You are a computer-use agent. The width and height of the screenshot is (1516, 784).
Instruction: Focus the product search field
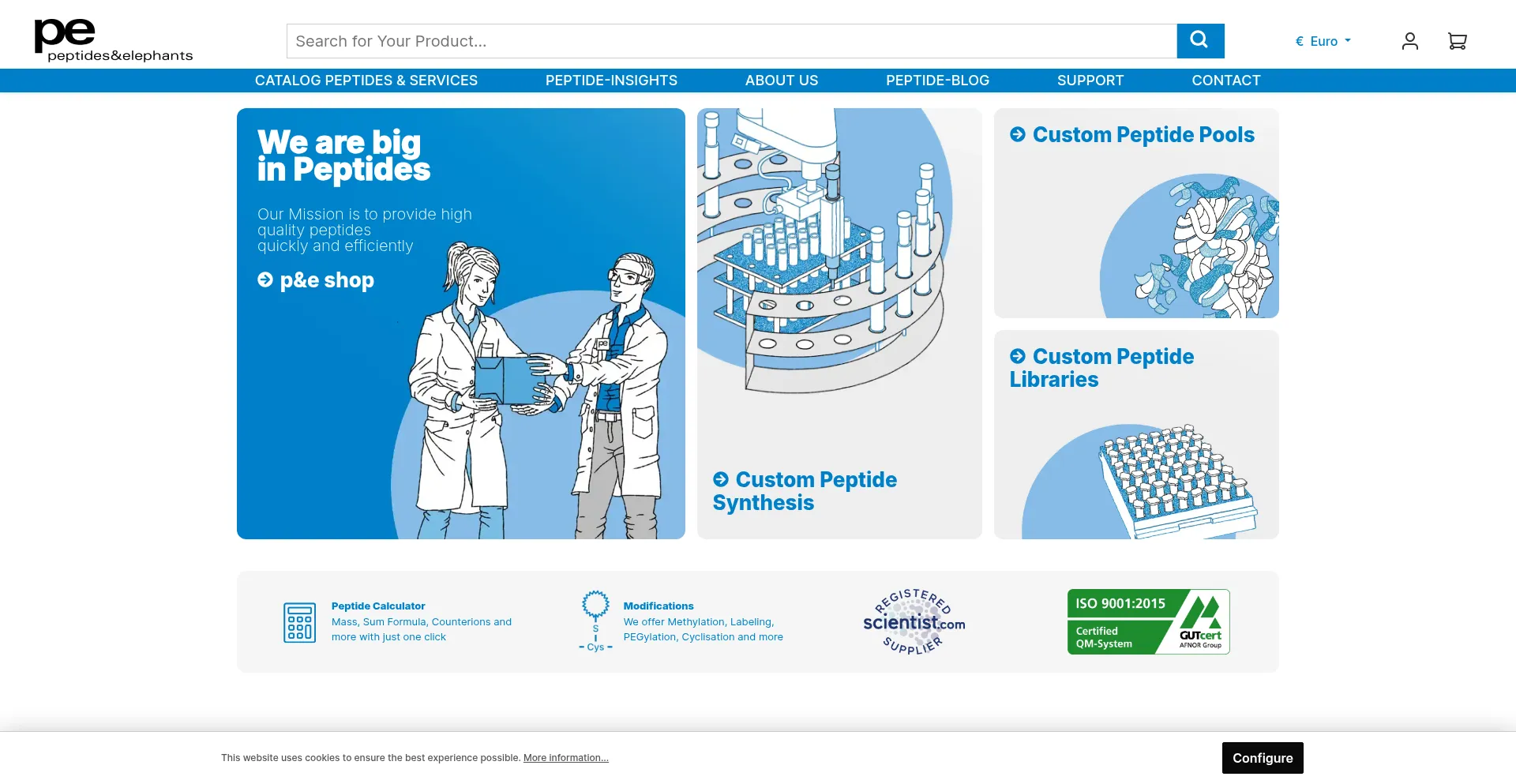pos(730,41)
